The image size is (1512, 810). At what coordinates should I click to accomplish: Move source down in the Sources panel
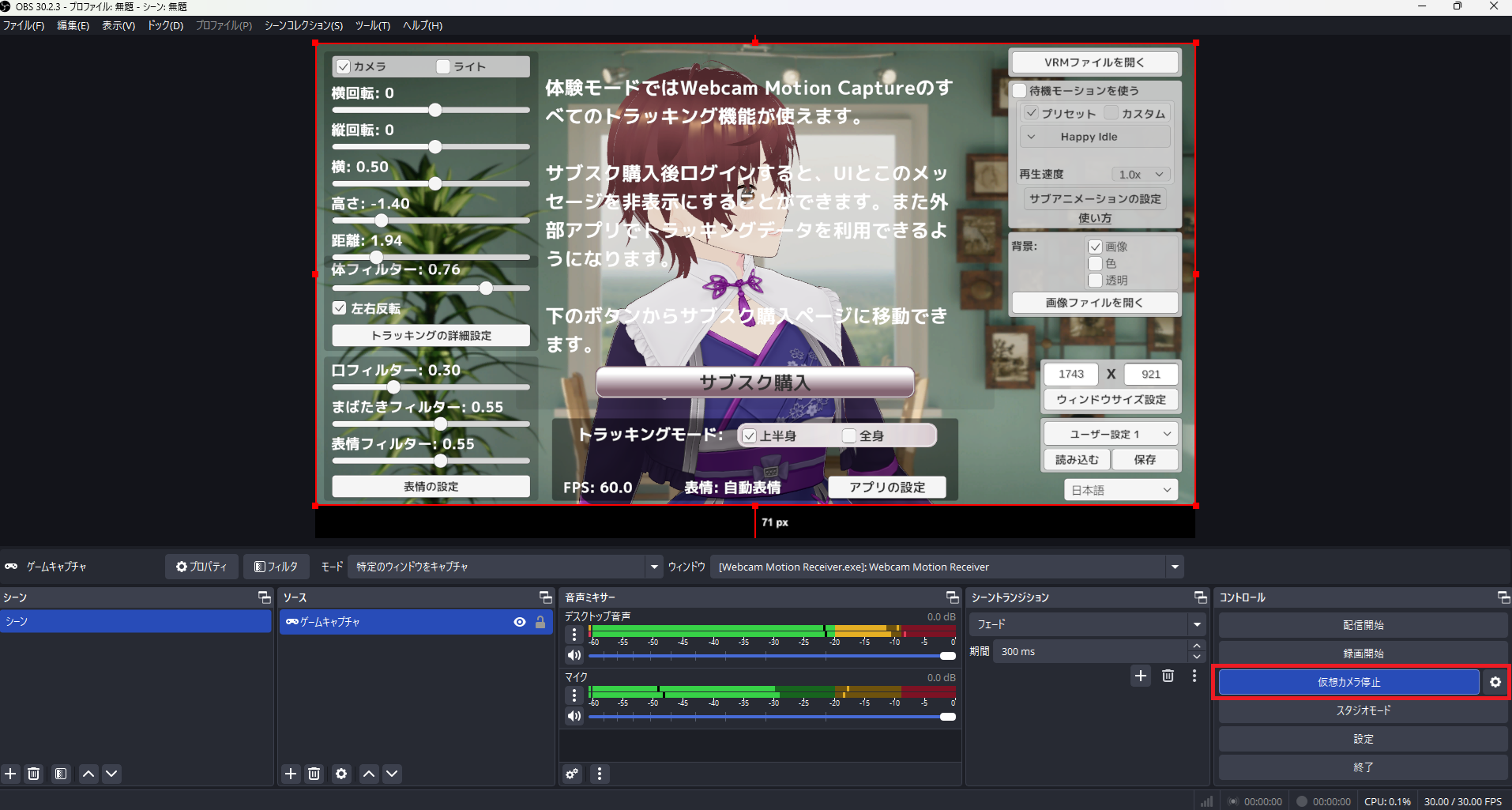[x=392, y=774]
